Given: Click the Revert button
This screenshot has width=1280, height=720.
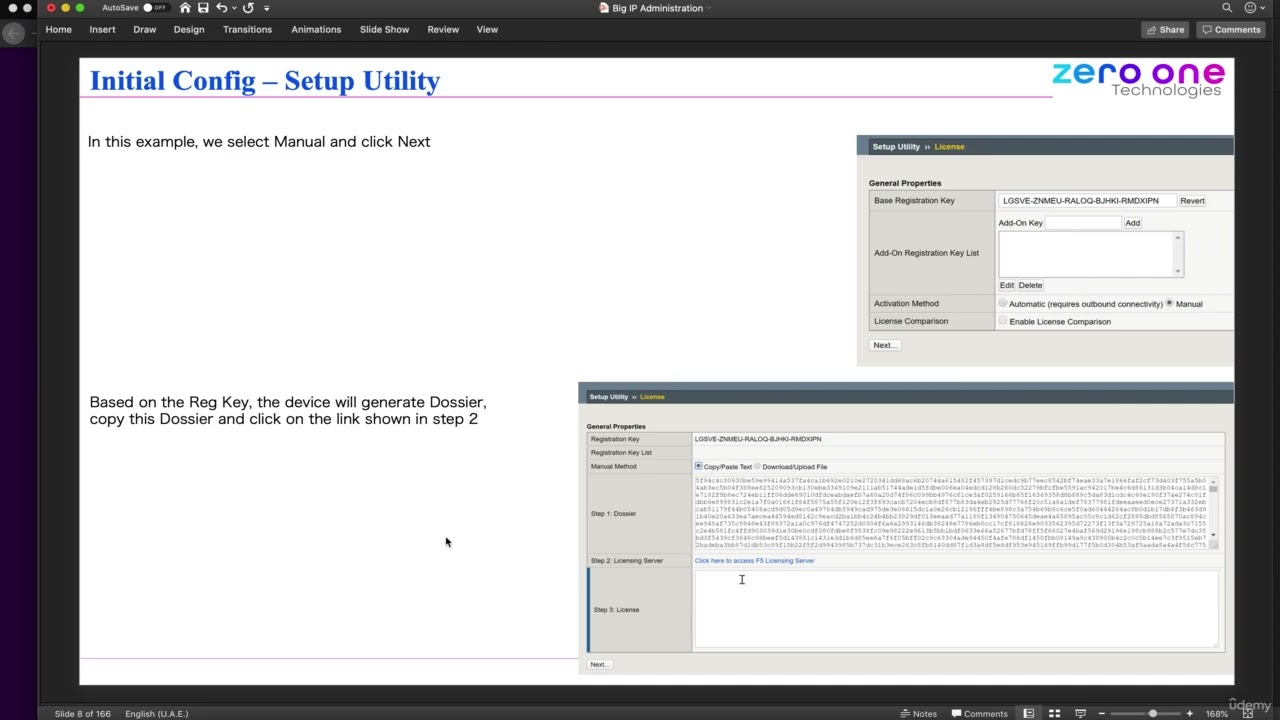Looking at the screenshot, I should tap(1192, 201).
